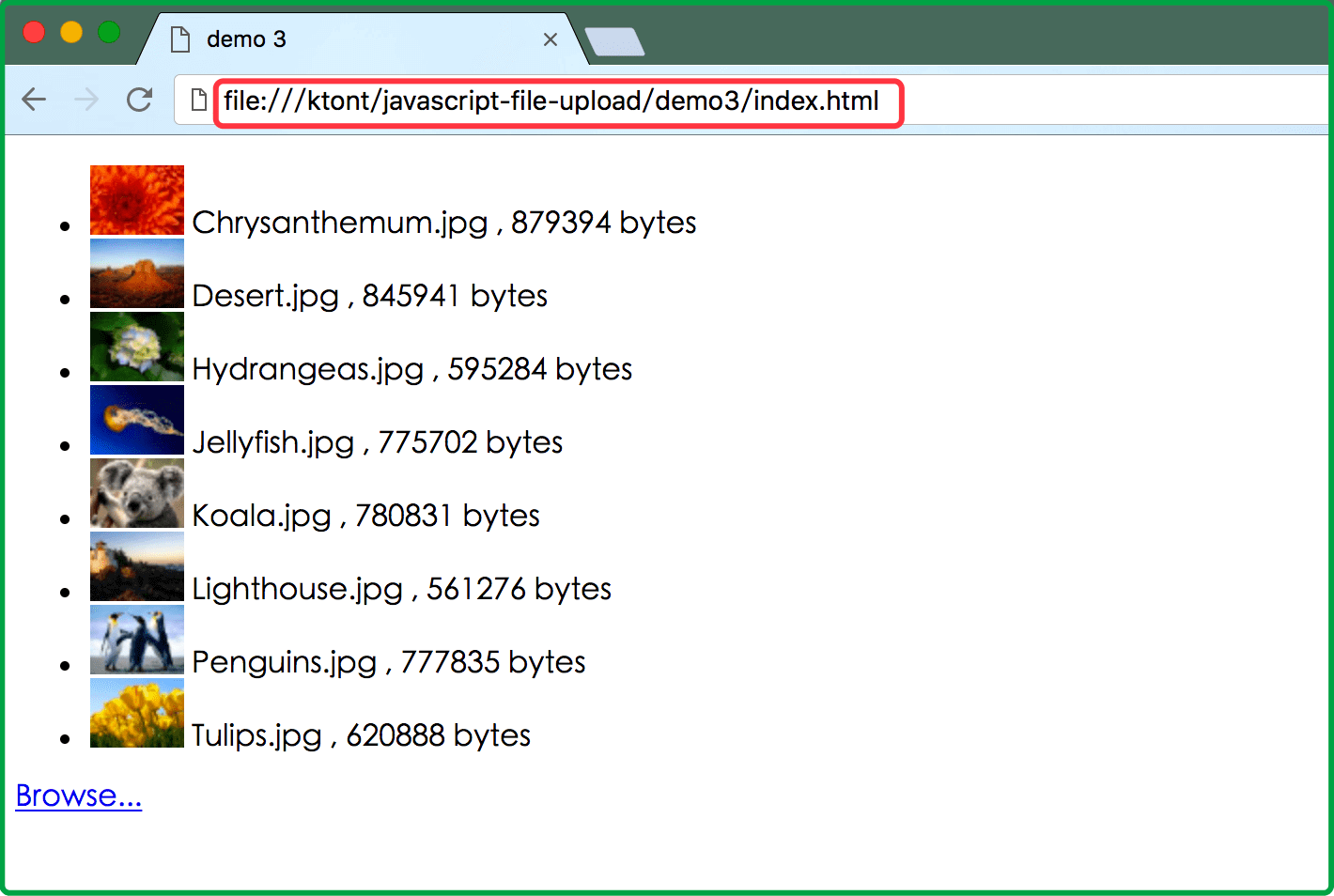Click the Koala thumbnail image

tap(137, 493)
